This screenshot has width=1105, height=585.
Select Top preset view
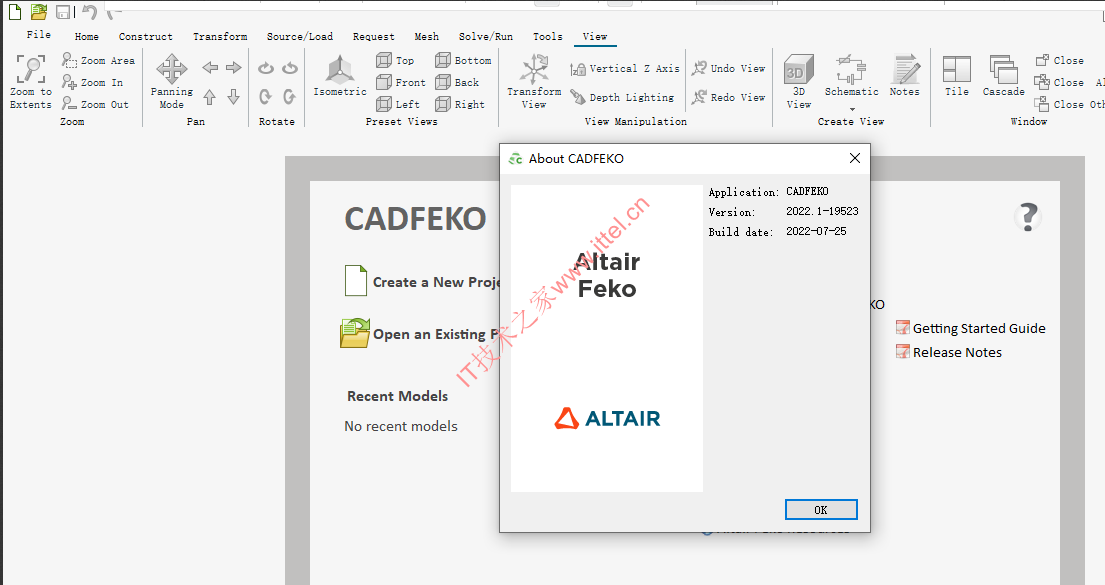click(395, 61)
